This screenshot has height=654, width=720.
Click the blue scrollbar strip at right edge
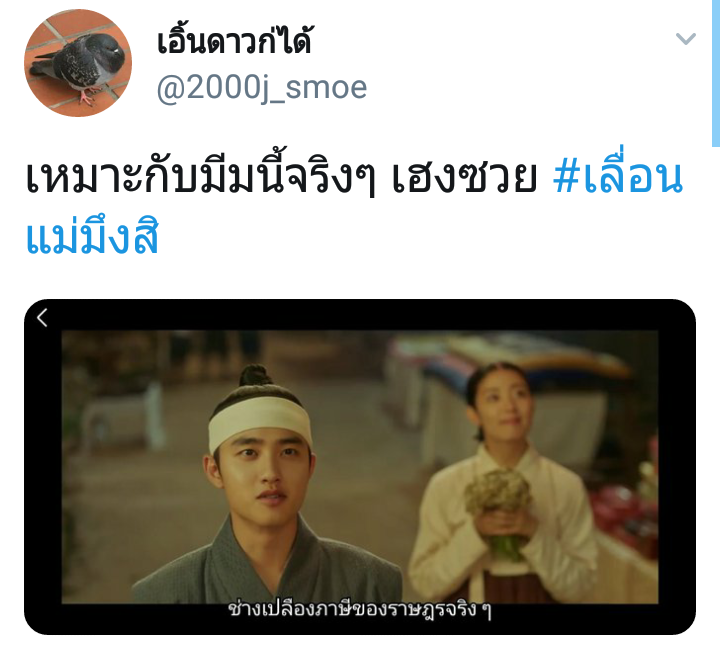tap(716, 73)
